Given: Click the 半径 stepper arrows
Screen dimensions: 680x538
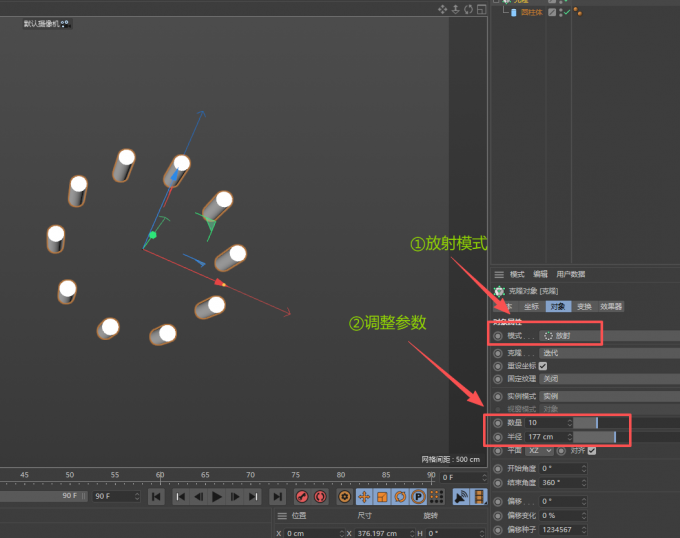Looking at the screenshot, I should pos(570,437).
